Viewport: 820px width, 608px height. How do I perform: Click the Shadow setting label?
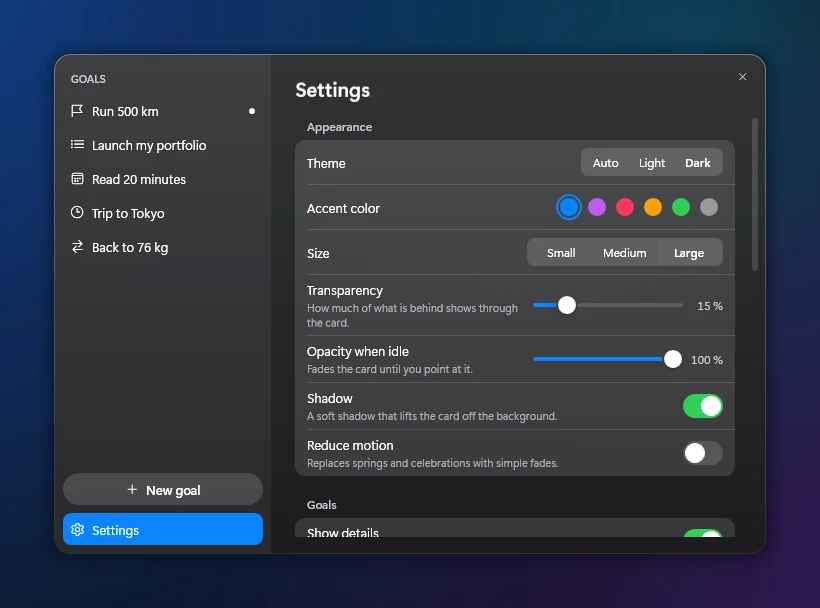pyautogui.click(x=329, y=398)
